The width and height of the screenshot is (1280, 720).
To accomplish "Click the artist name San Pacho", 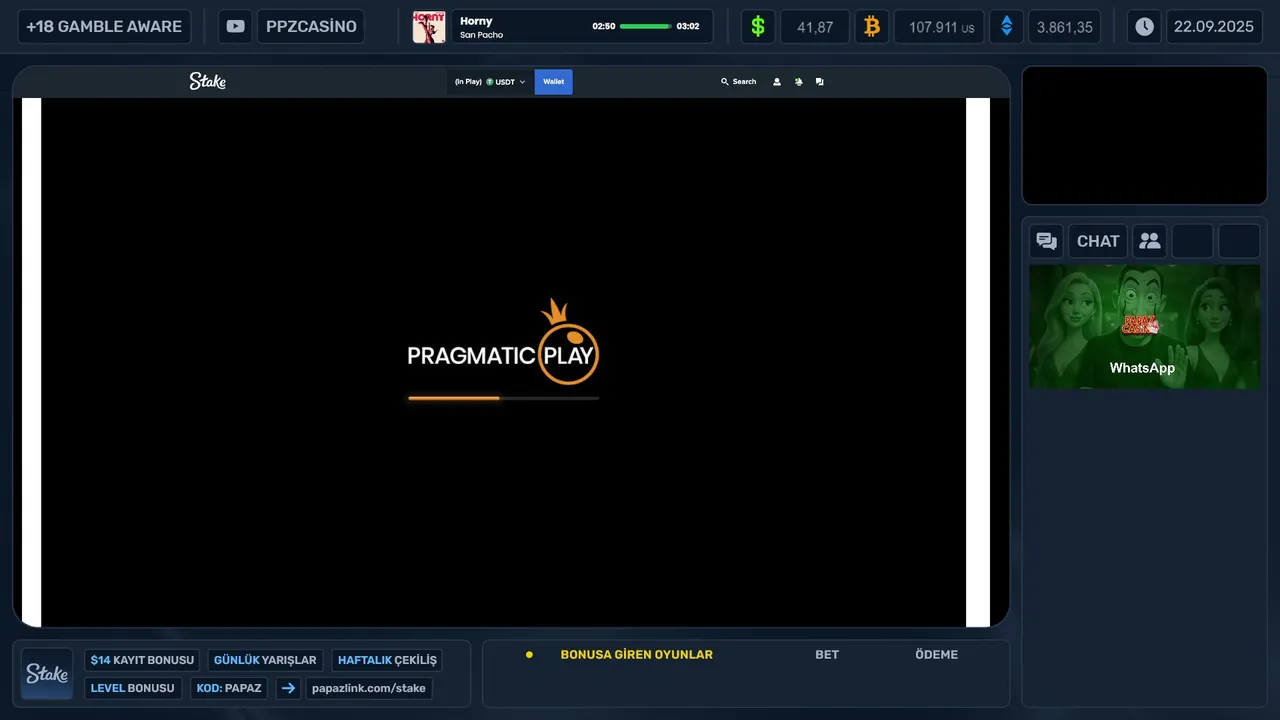I will tap(481, 35).
